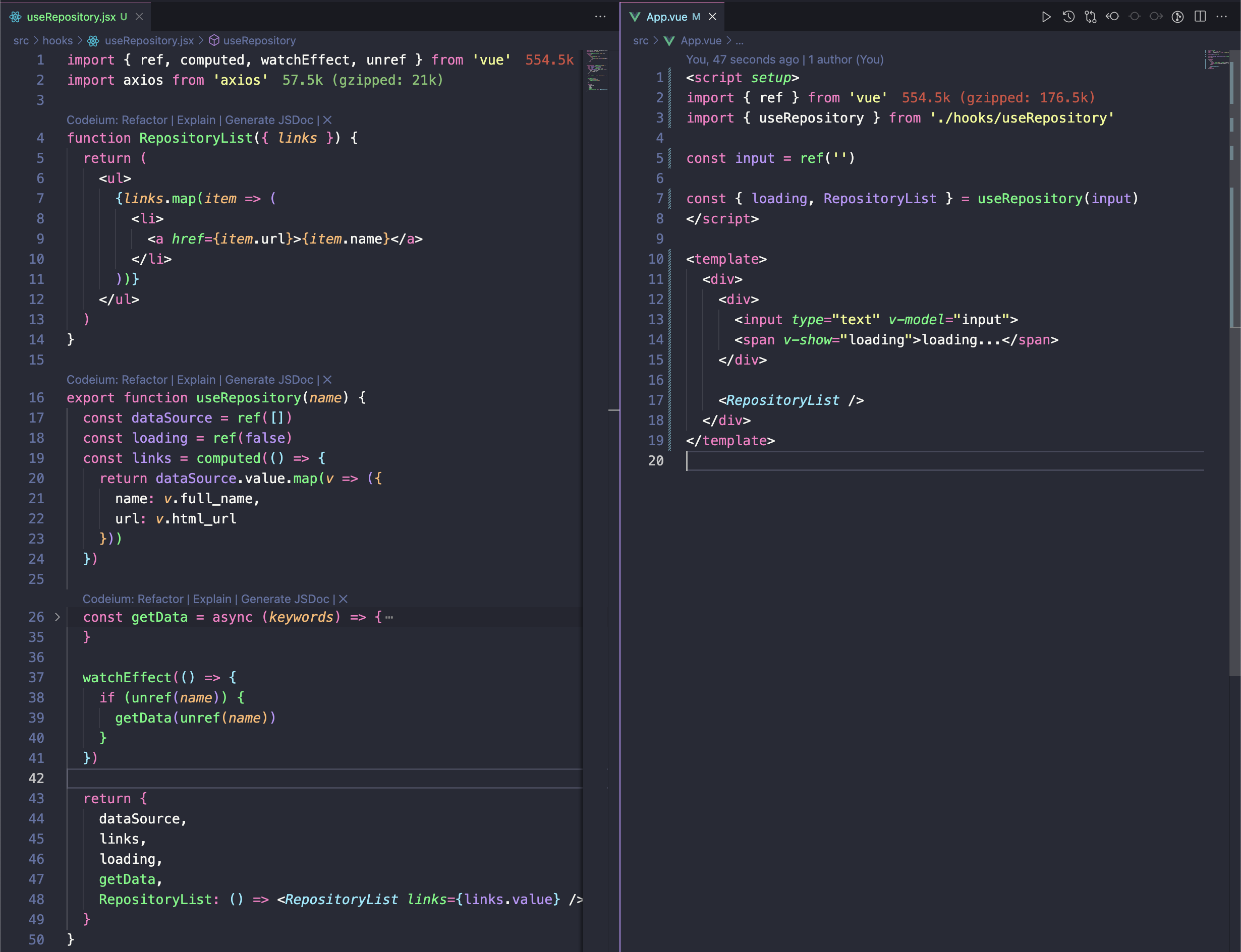Image resolution: width=1241 pixels, height=952 pixels.
Task: Open file history clock icon in toolbar
Action: click(x=1068, y=17)
